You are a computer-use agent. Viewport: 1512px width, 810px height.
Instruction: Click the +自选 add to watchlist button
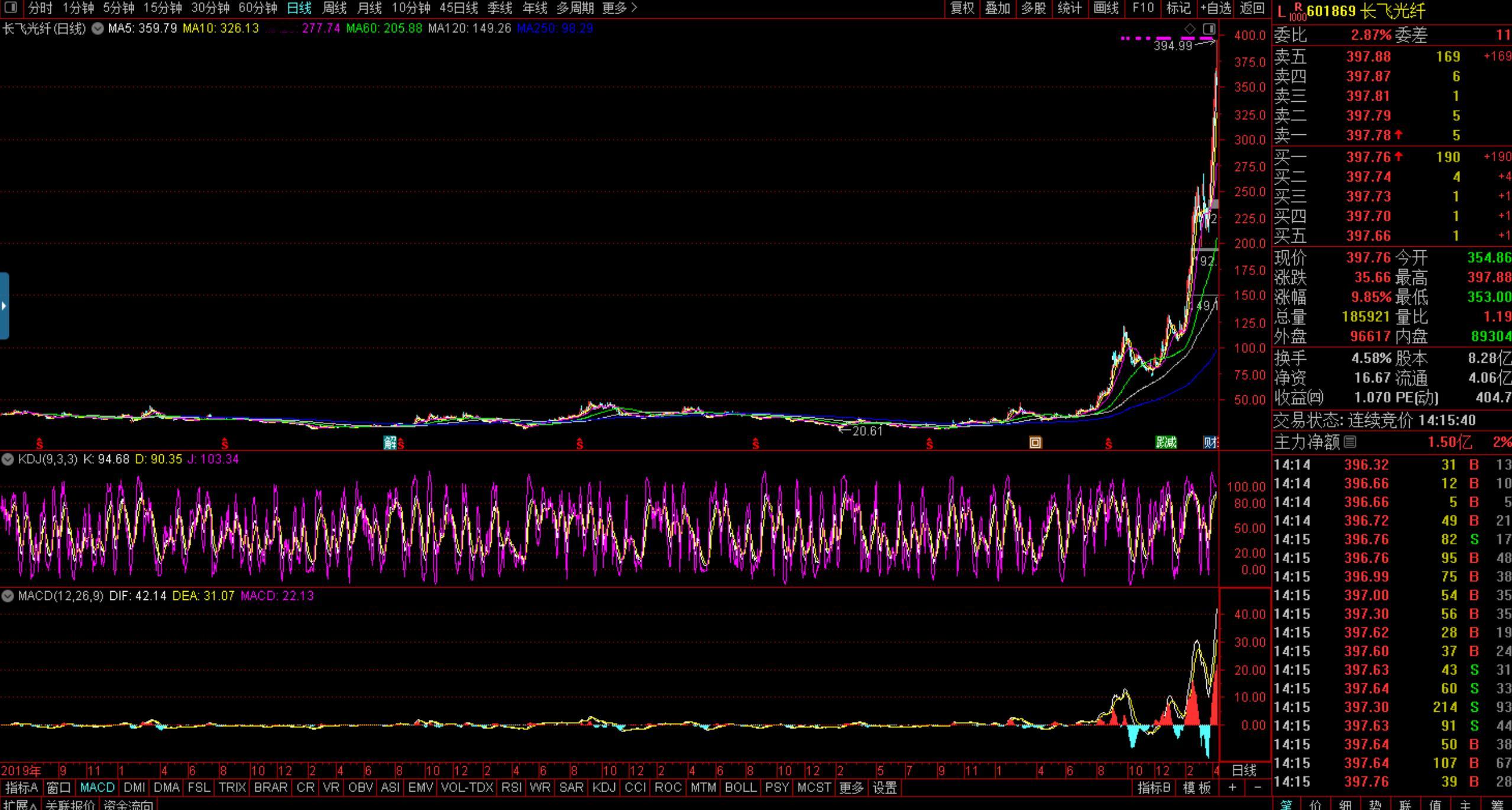[x=1215, y=8]
